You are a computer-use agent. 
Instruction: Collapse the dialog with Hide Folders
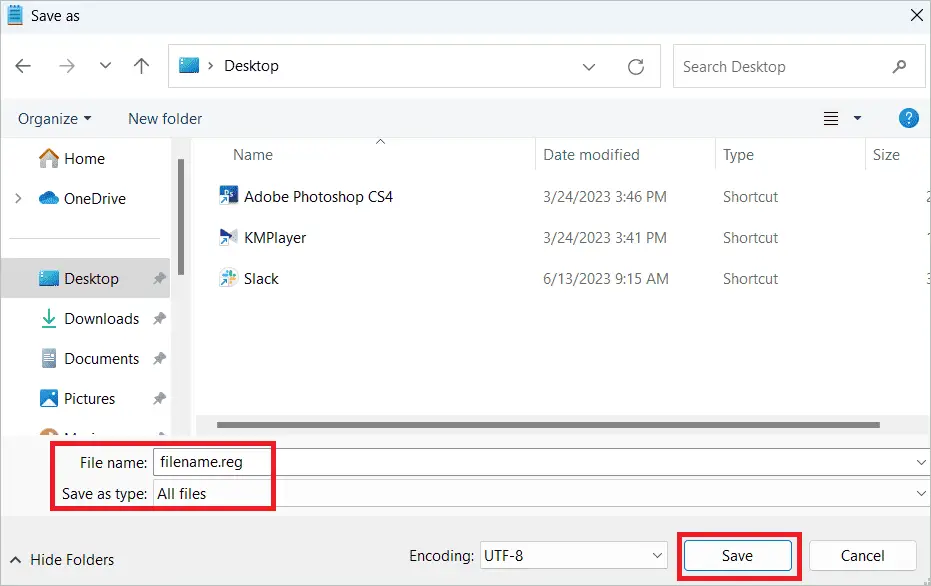(63, 560)
